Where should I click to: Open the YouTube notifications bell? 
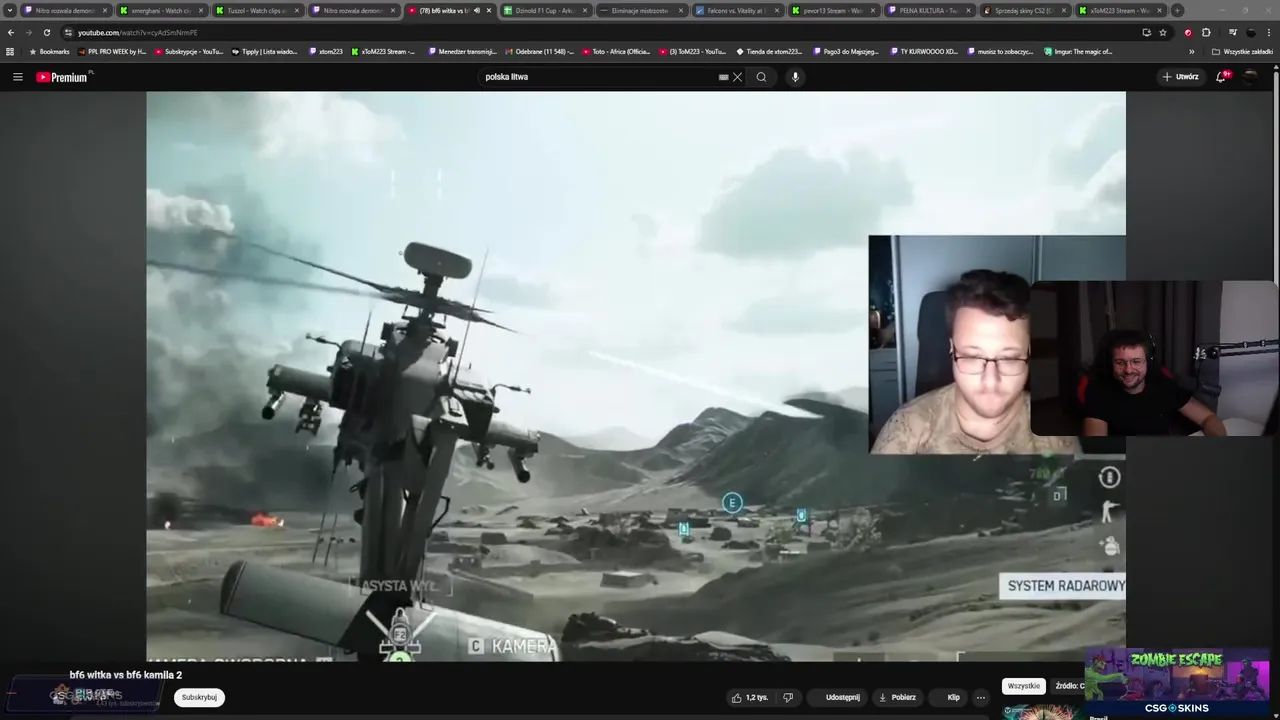(x=1222, y=77)
